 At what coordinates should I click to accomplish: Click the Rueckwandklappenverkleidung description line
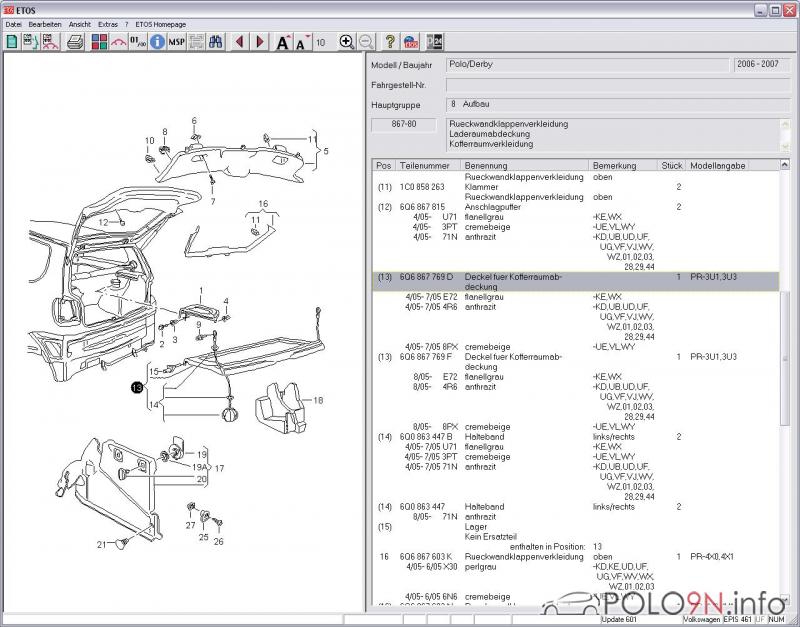(x=508, y=124)
